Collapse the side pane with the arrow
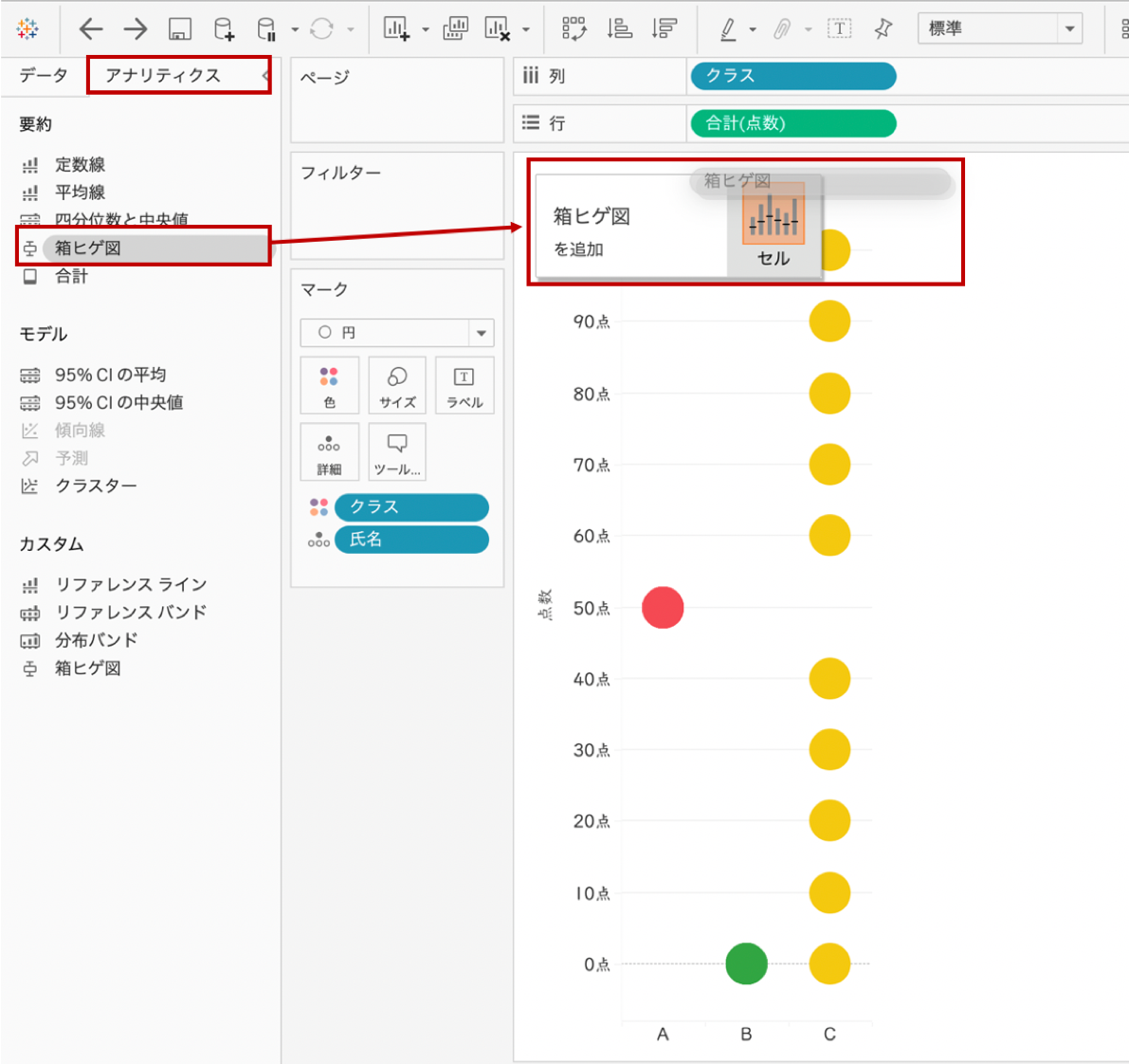The height and width of the screenshot is (1064, 1129). tap(265, 76)
